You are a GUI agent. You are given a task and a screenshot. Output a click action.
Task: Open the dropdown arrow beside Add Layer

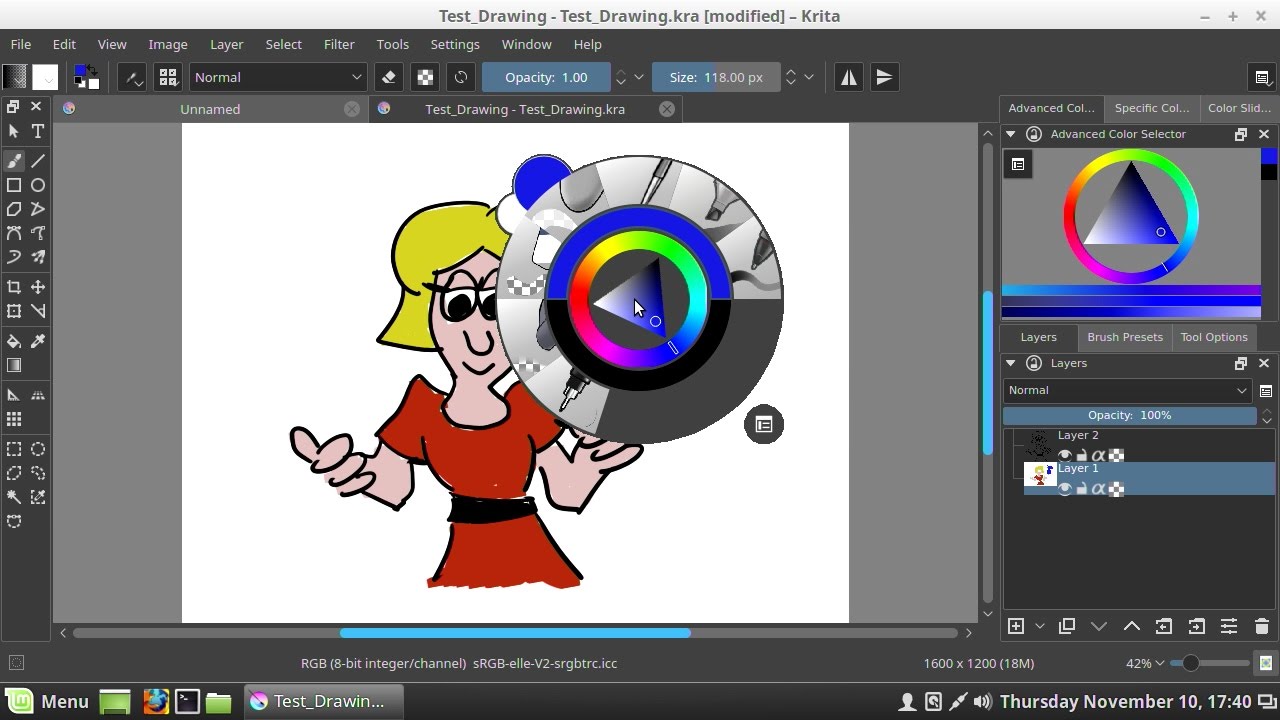(1040, 626)
